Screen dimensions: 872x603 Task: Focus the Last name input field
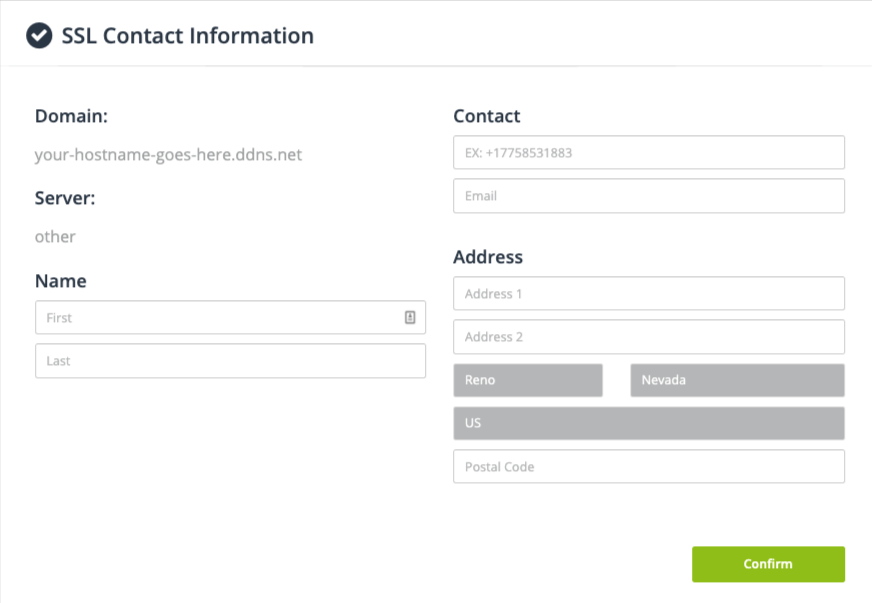point(230,361)
